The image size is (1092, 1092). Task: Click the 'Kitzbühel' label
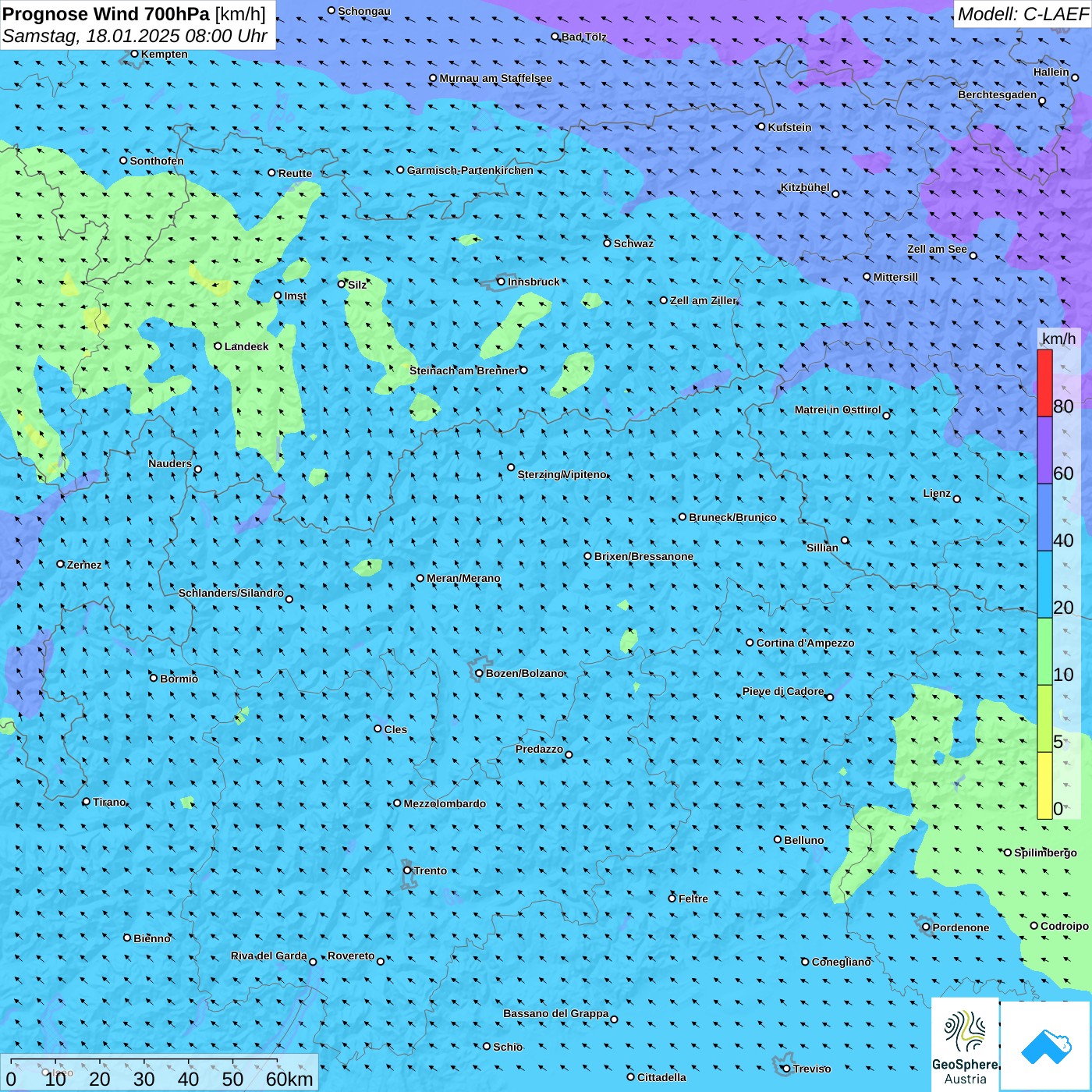(805, 188)
